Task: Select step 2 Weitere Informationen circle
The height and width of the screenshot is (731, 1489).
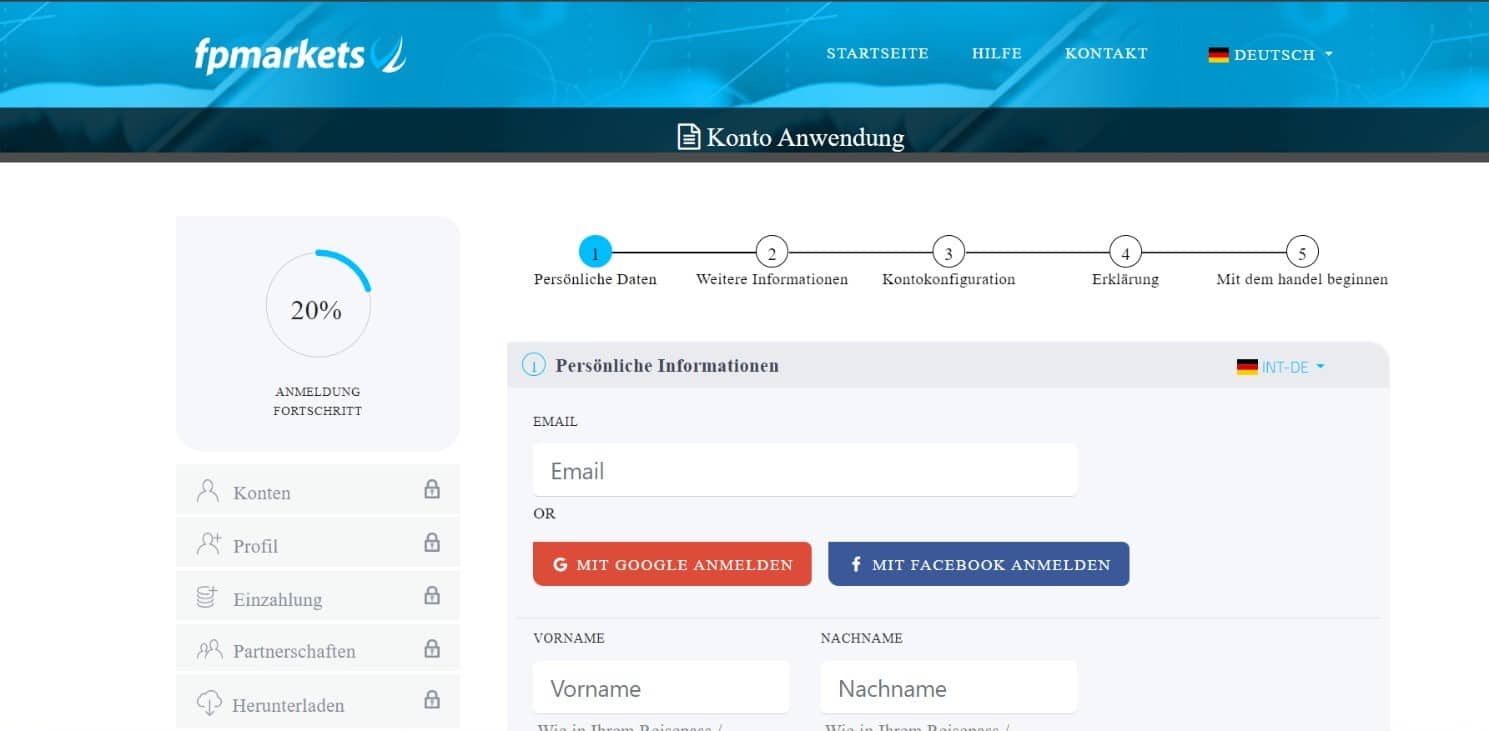Action: click(772, 252)
